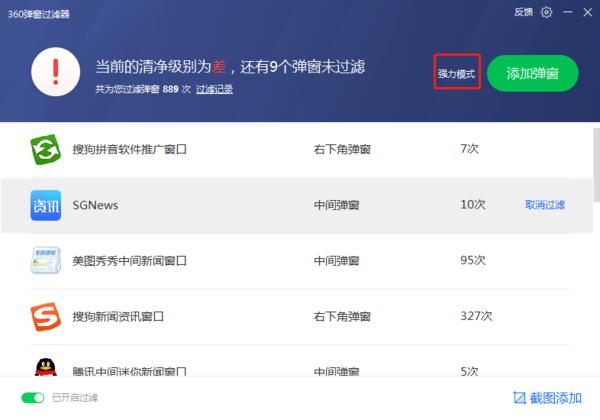
Task: Click the 反馈 feedback link
Action: coord(523,12)
